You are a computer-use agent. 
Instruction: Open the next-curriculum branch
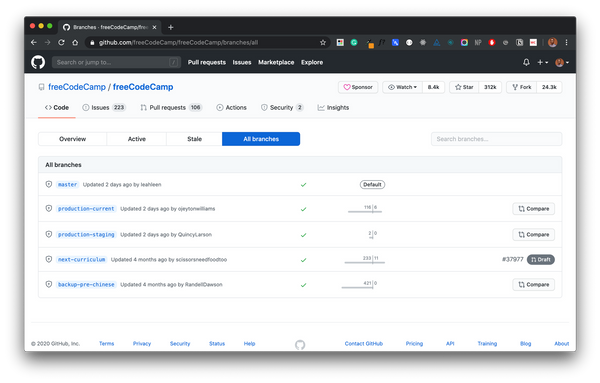tap(82, 259)
